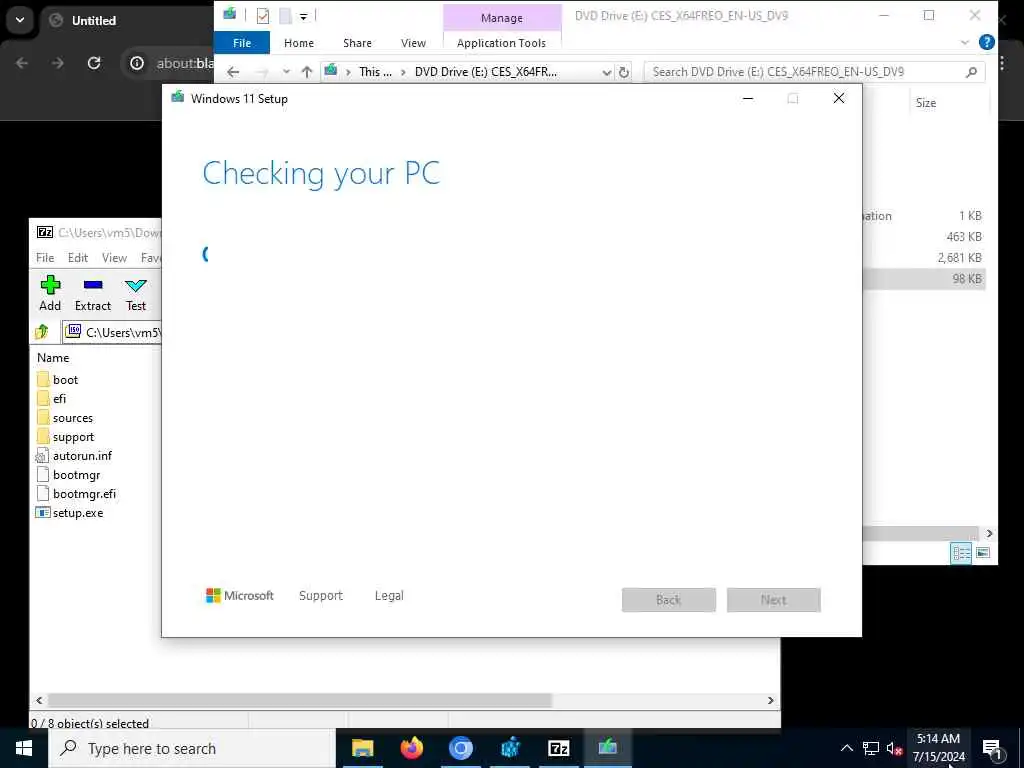Screen dimensions: 1024x768
Task: Click the This PC breadcrumb in the address bar
Action: point(375,72)
